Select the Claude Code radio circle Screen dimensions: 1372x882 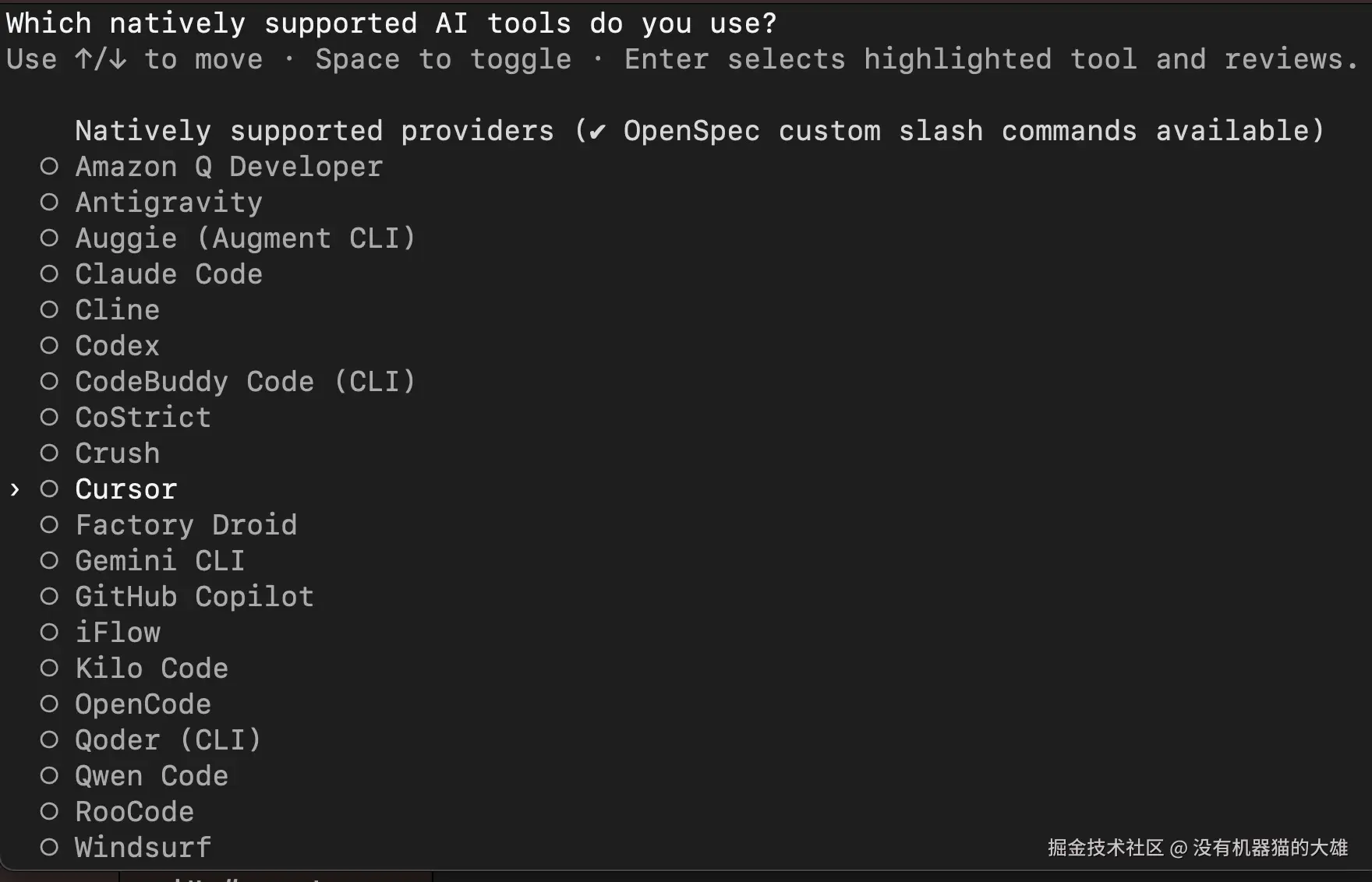coord(49,274)
